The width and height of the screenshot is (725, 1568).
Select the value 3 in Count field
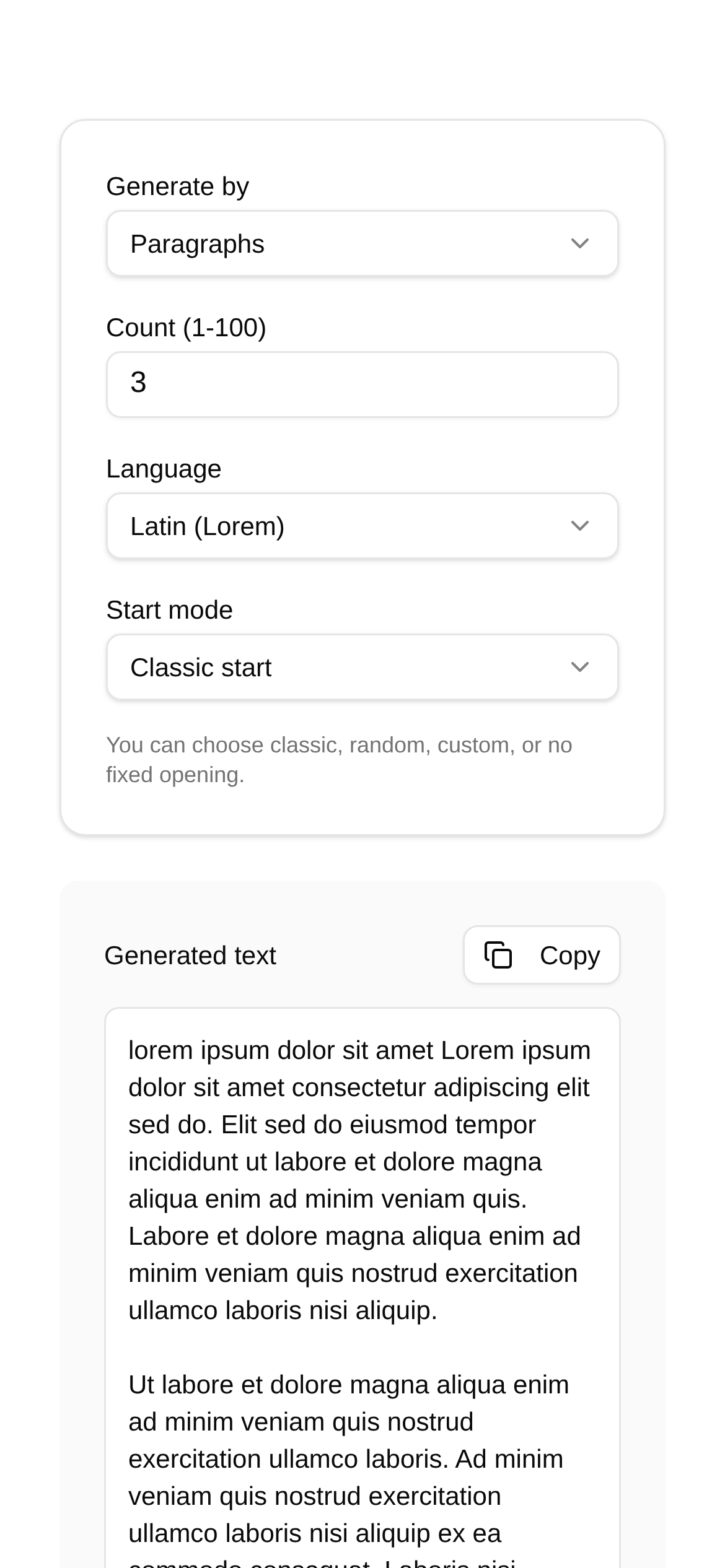pyautogui.click(x=138, y=382)
